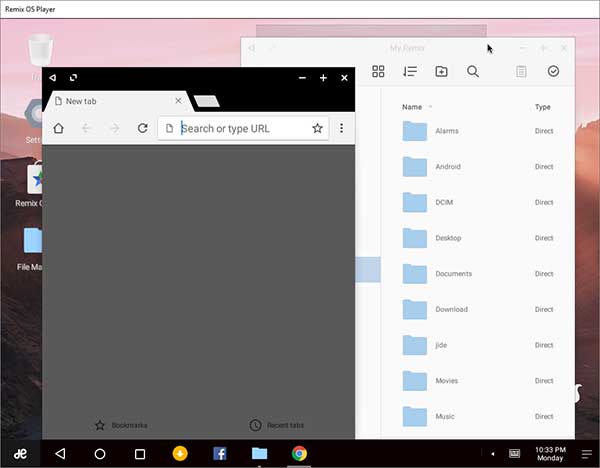The image size is (600, 468).
Task: Open the Remix OS start menu
Action: point(20,454)
